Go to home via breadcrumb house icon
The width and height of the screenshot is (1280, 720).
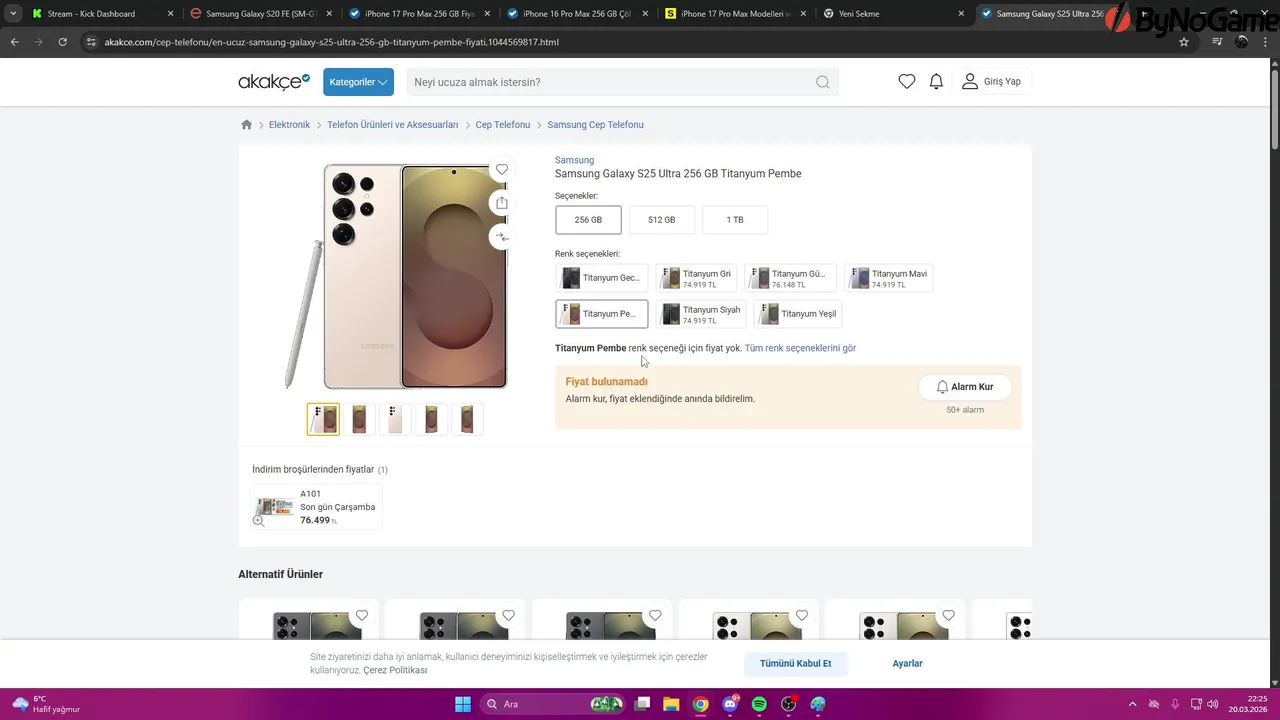coord(247,125)
